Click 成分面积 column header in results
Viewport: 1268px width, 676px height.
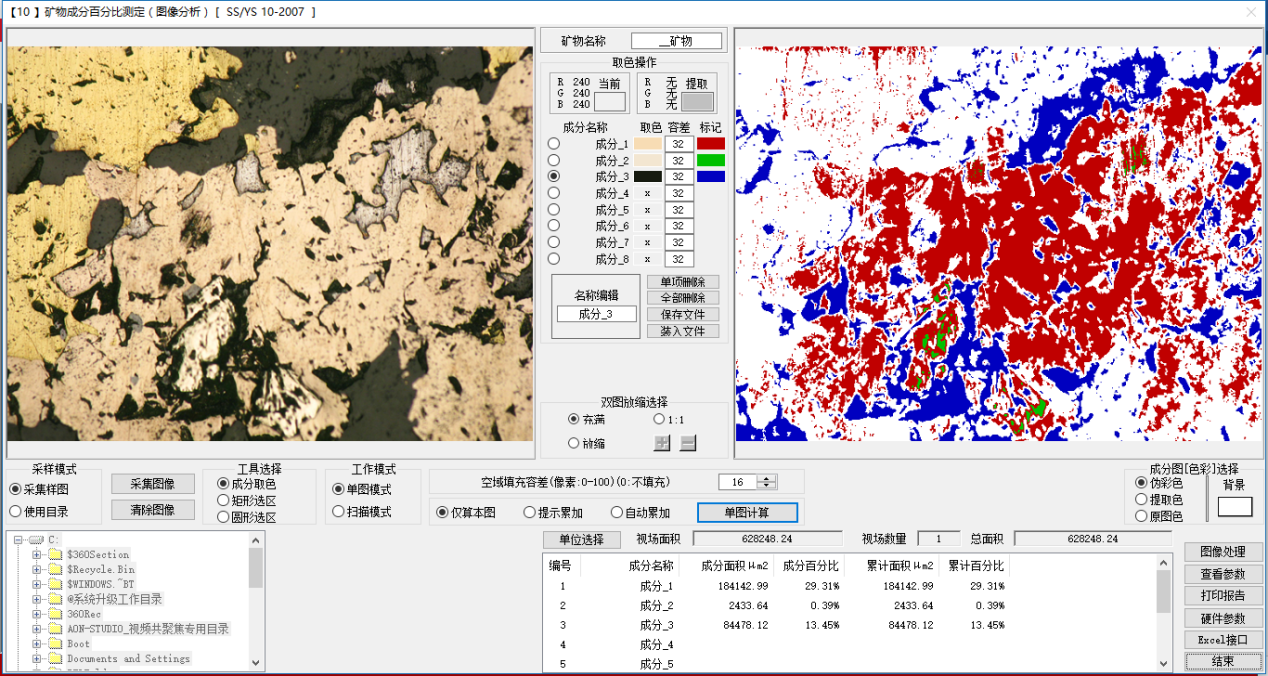tap(734, 566)
